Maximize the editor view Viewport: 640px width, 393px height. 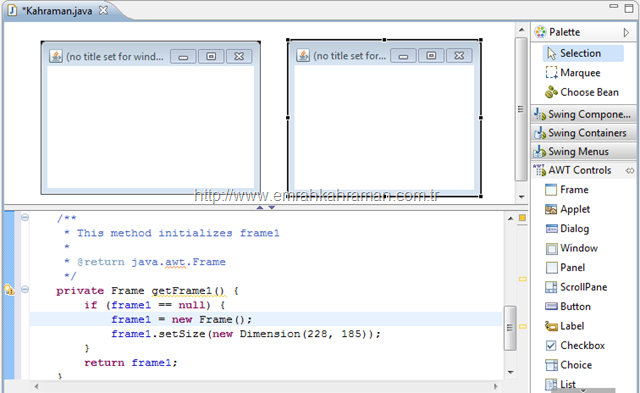point(629,8)
